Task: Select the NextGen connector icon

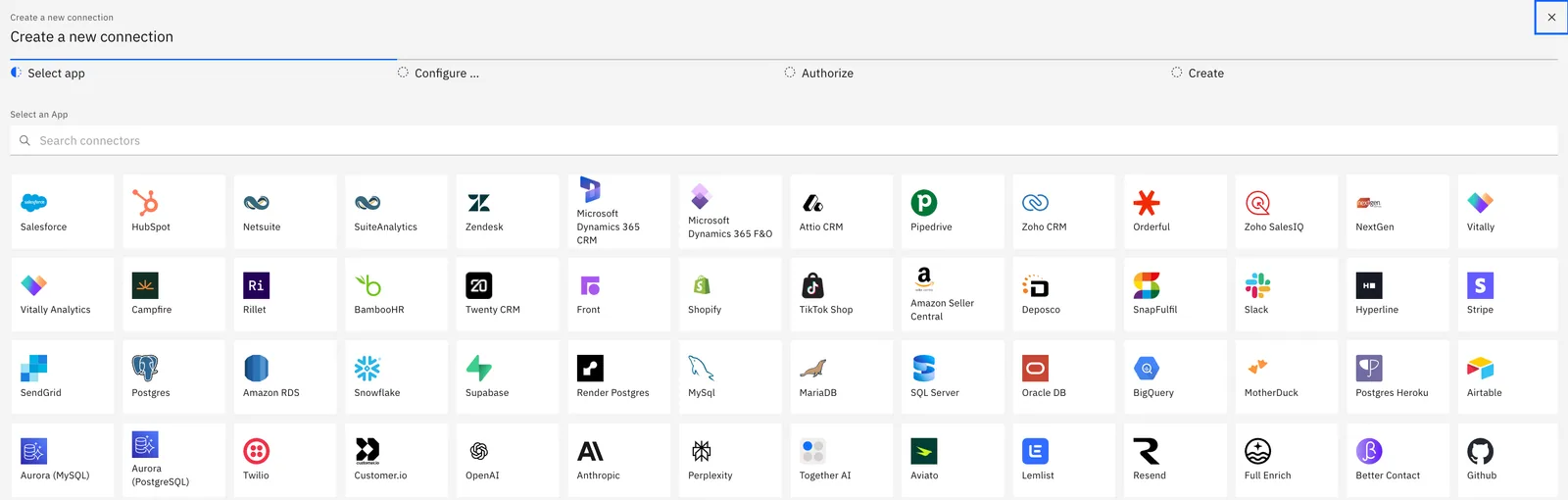Action: (x=1369, y=203)
